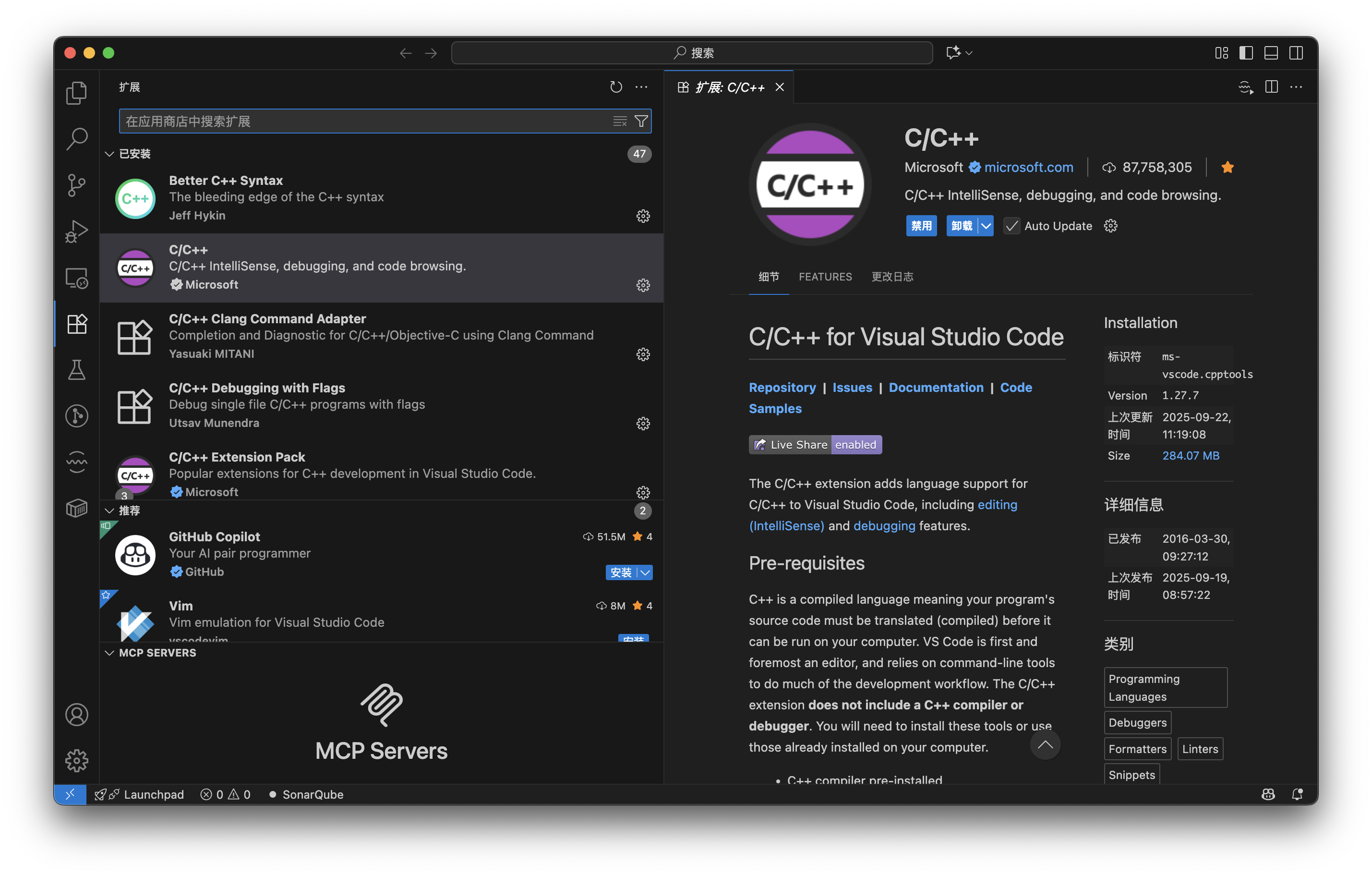Click the 卸载 uninstall button
The width and height of the screenshot is (1372, 876).
[x=962, y=226]
